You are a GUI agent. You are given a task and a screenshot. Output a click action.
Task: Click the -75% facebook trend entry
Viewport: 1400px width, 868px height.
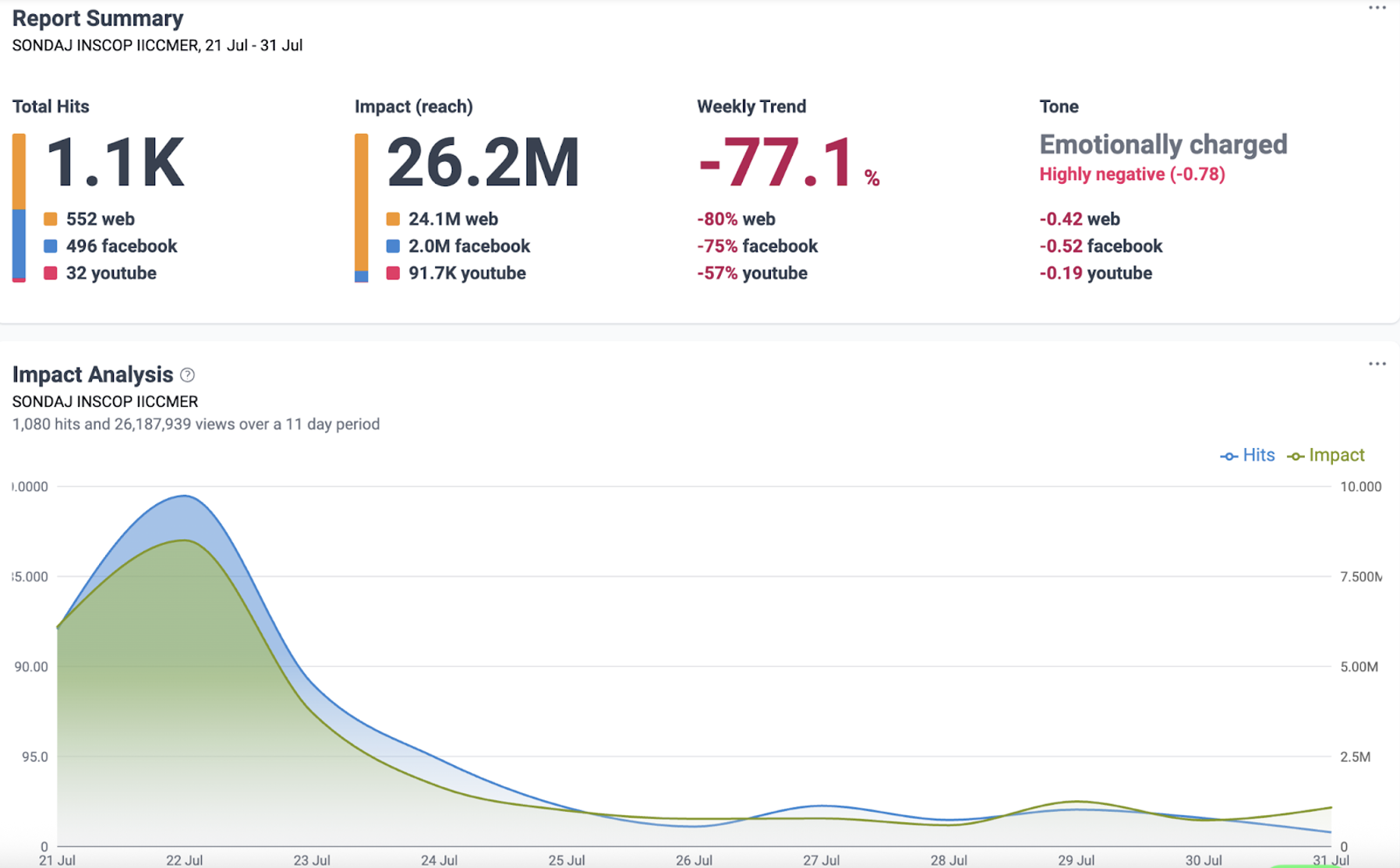757,246
